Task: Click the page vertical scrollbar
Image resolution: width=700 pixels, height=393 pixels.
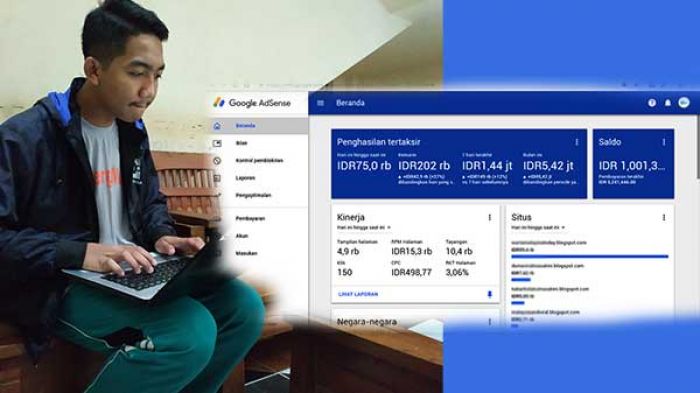Action: tap(698, 147)
